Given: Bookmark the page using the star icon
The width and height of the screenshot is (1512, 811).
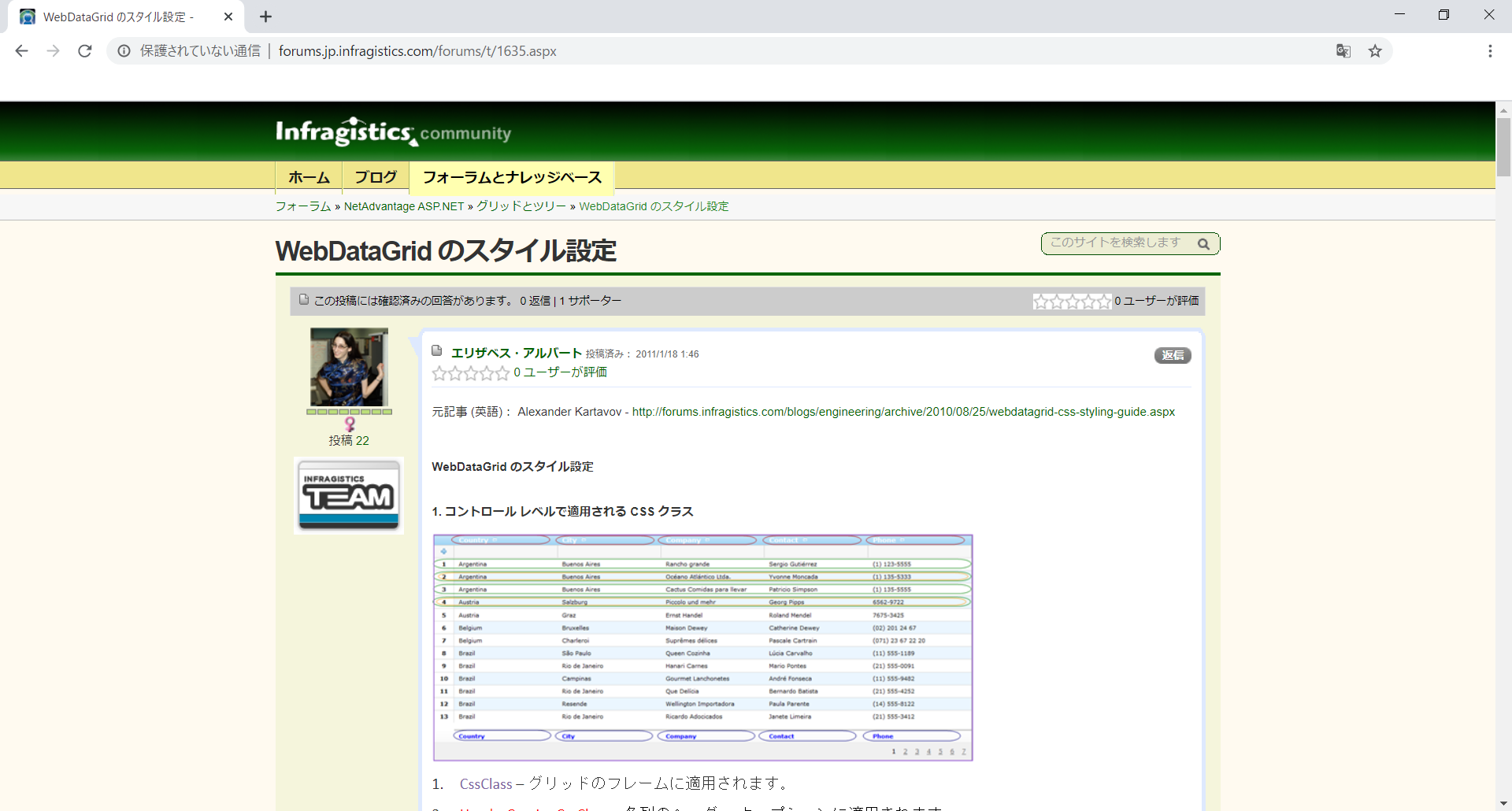Looking at the screenshot, I should 1375,50.
